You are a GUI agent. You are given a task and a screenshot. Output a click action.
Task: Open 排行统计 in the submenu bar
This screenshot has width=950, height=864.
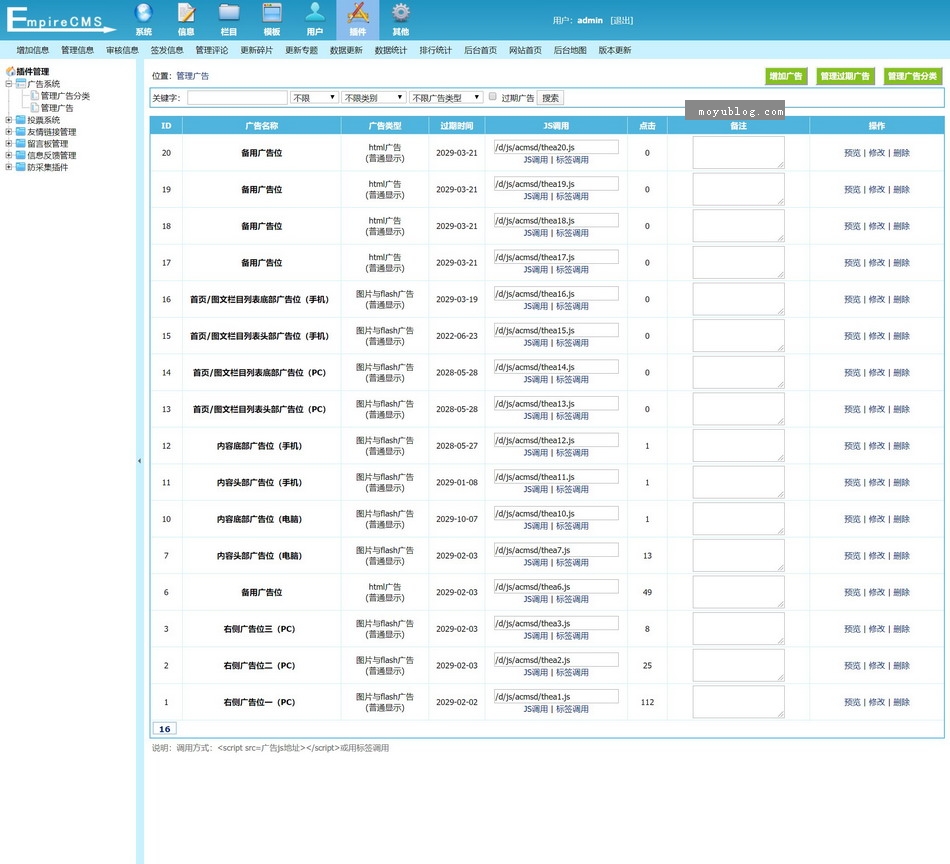click(x=436, y=50)
